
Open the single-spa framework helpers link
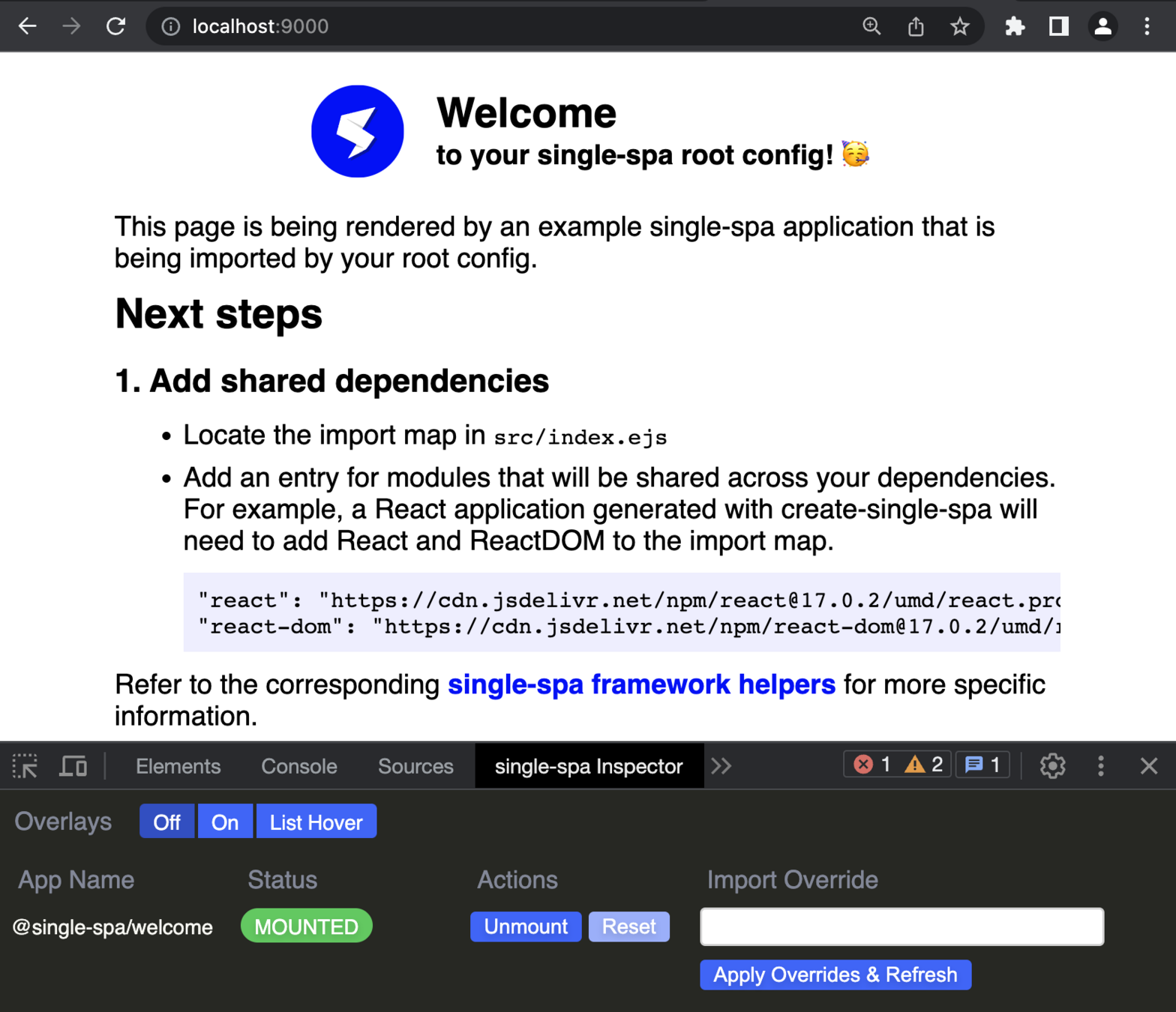pos(641,684)
